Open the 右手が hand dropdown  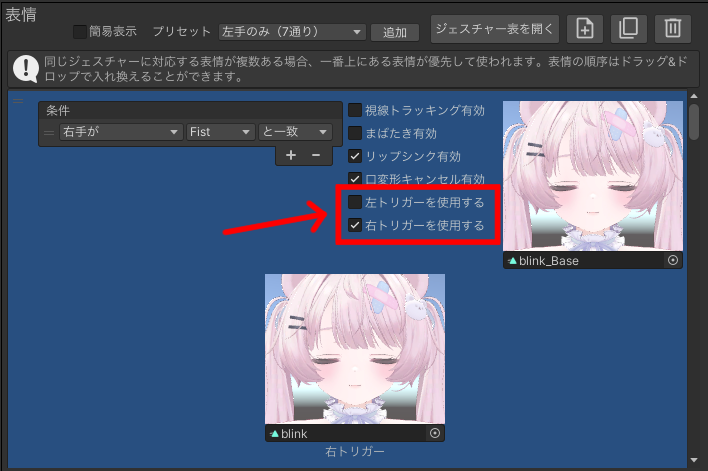click(x=121, y=132)
